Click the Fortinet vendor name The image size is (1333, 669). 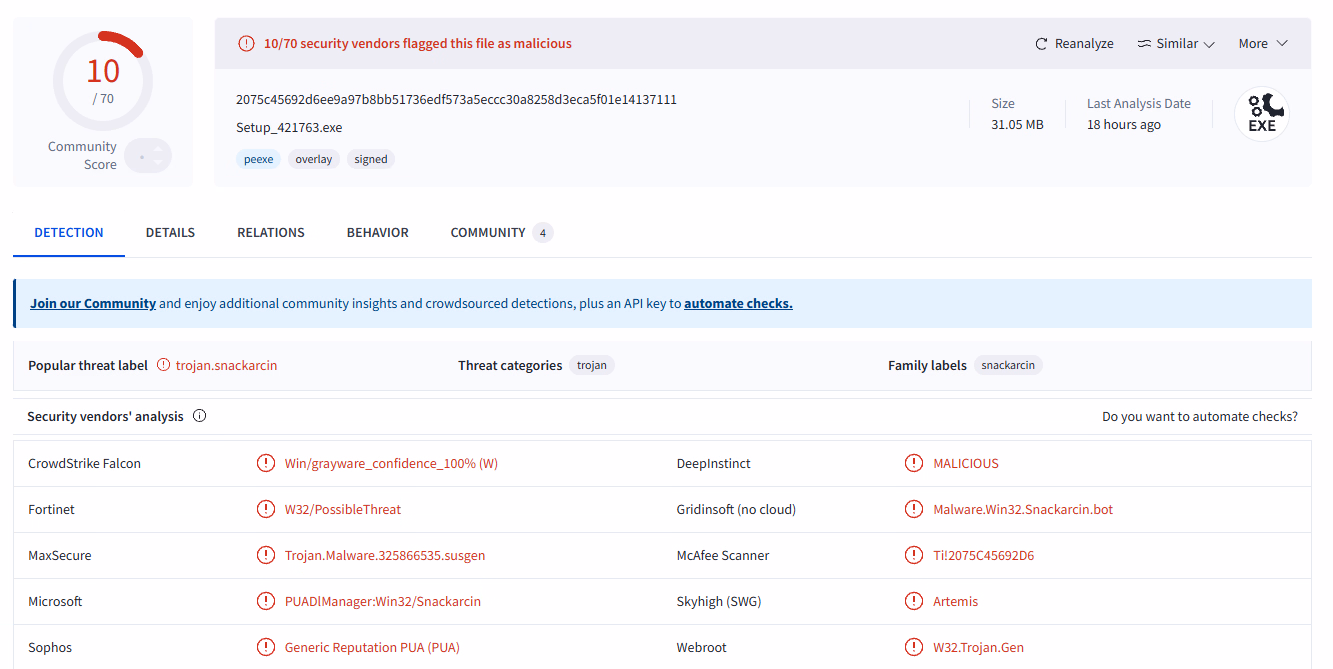[51, 509]
